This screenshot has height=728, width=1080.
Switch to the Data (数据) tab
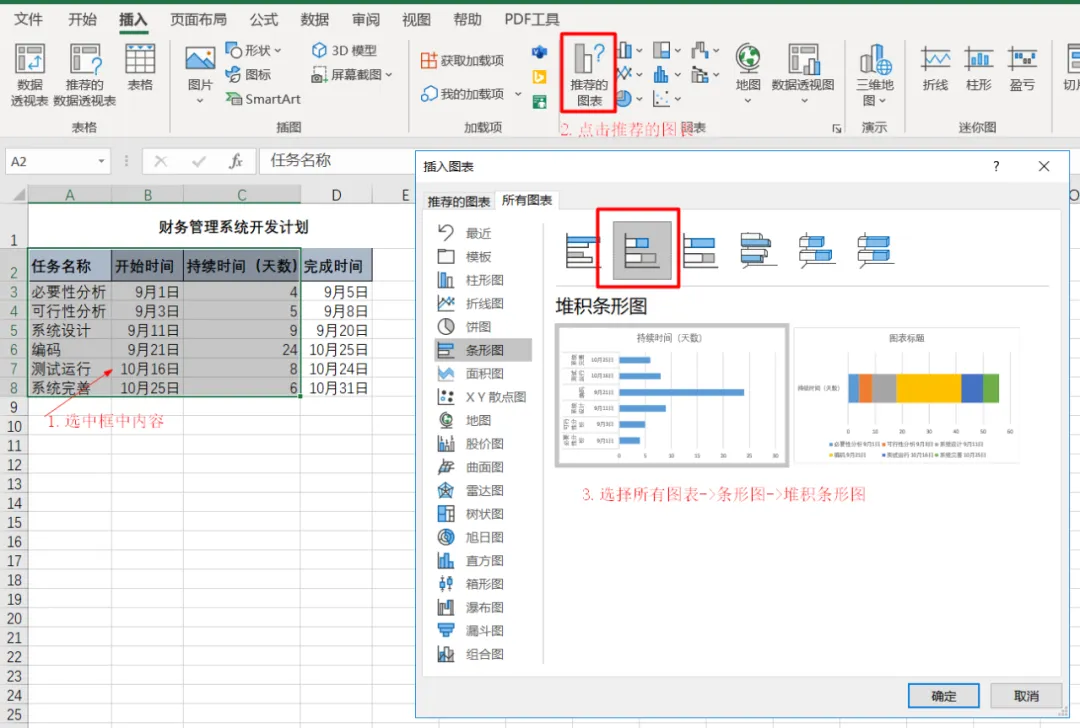pos(315,19)
